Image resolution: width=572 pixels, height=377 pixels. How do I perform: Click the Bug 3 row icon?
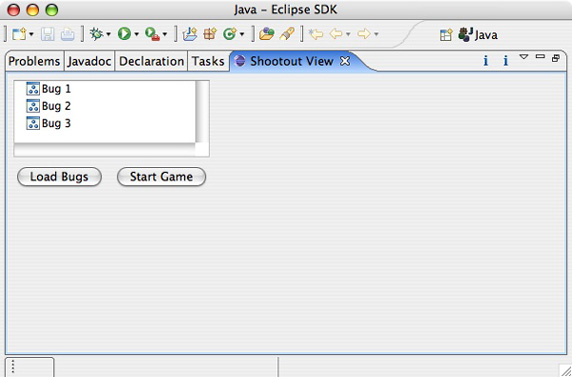pos(33,123)
